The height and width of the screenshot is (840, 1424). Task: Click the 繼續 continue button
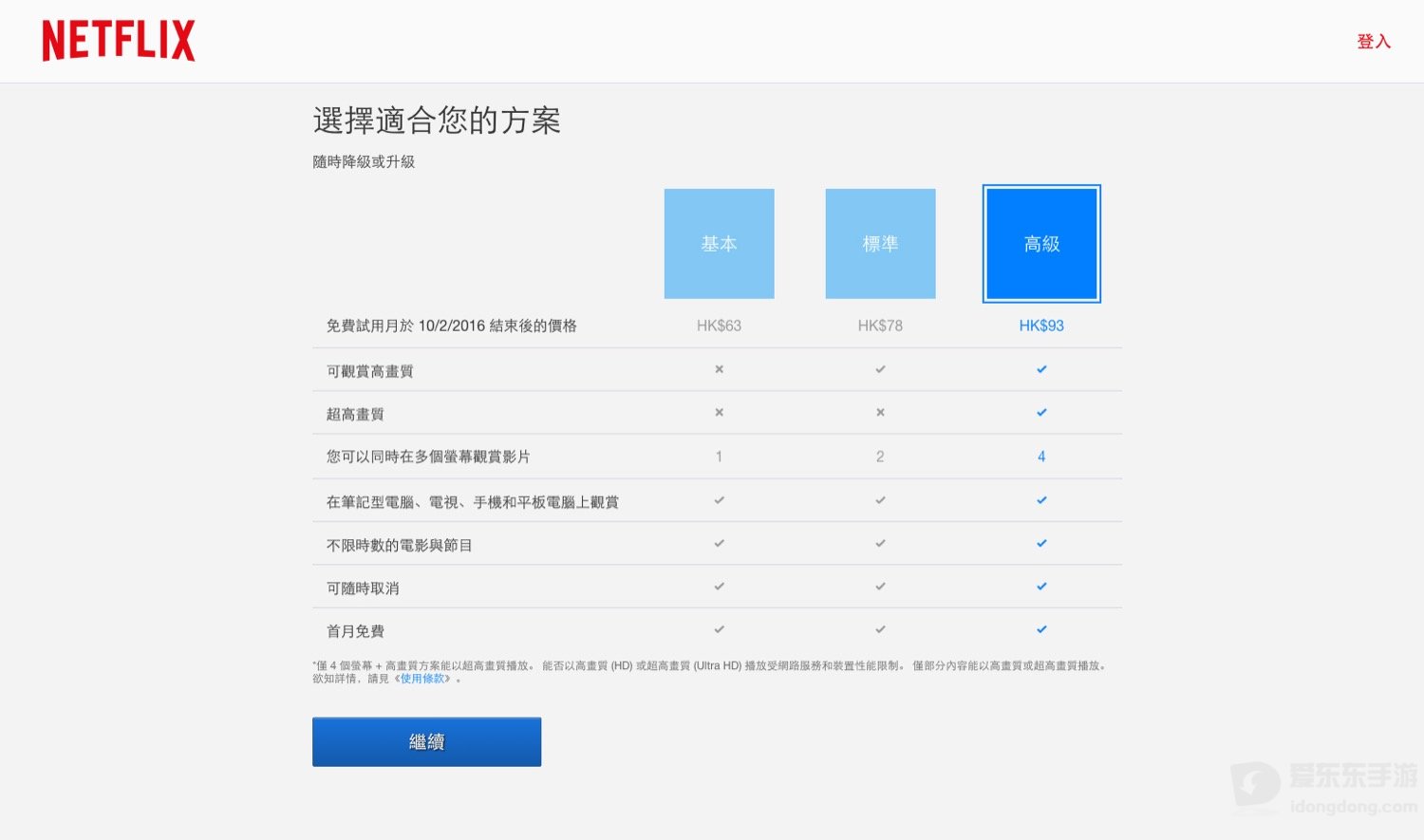tap(427, 741)
